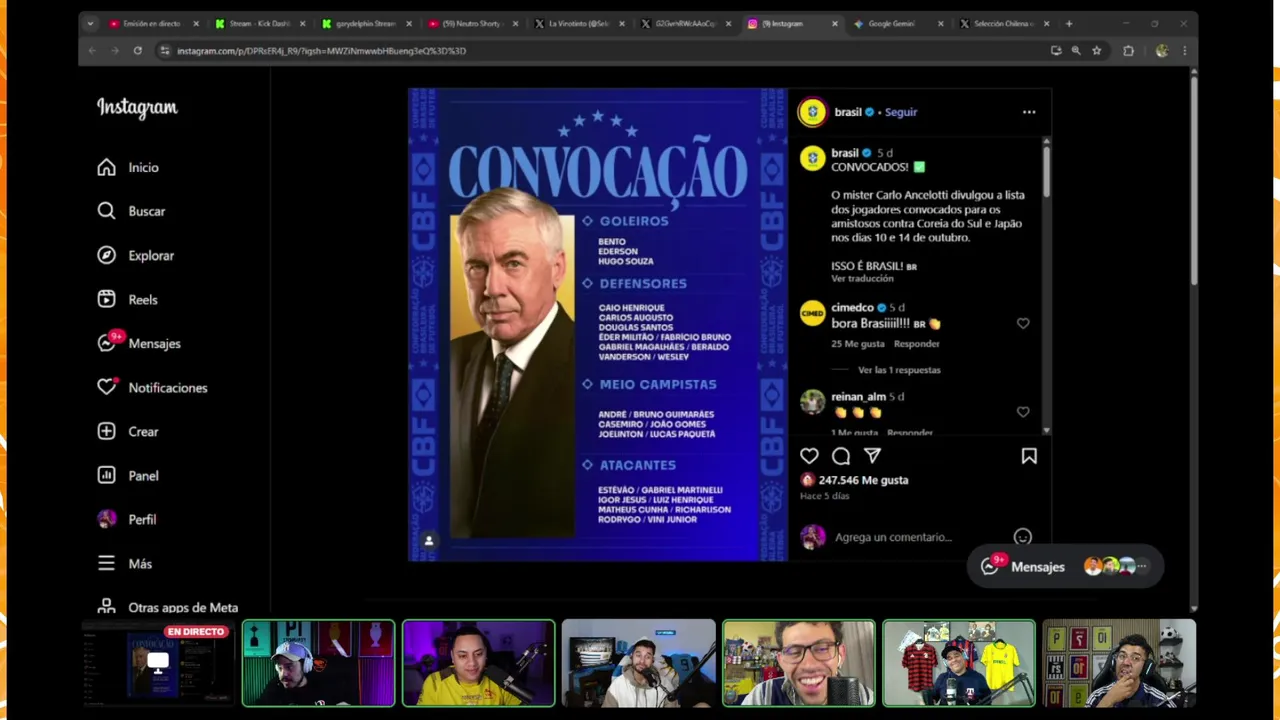View site information icon in address bar
Screen dimensions: 1280x720
pos(165,50)
